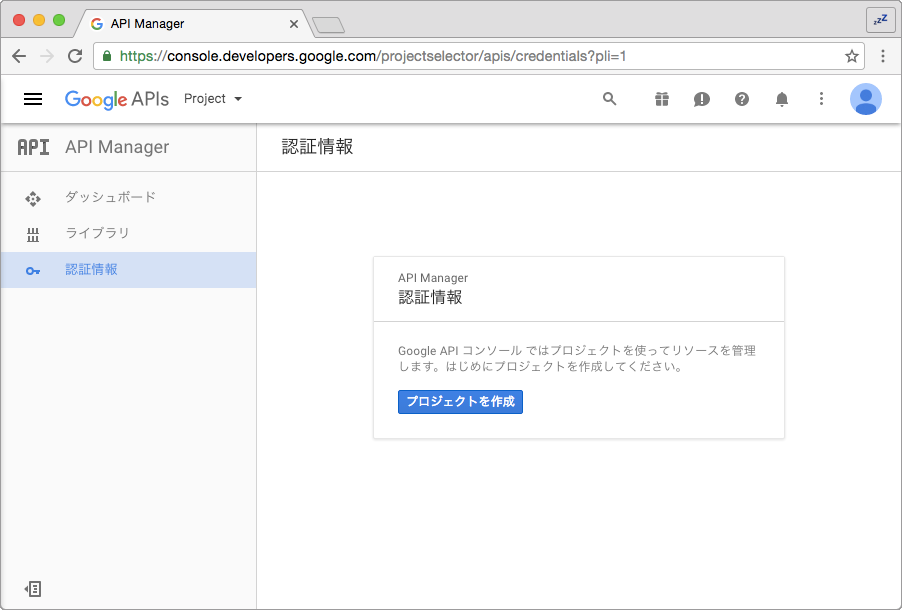Viewport: 902px width, 610px height.
Task: Show notifications via the bell icon
Action: click(782, 99)
